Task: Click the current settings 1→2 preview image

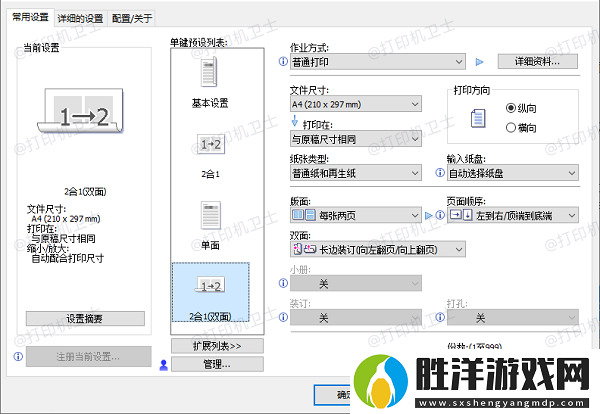Action: coord(80,111)
